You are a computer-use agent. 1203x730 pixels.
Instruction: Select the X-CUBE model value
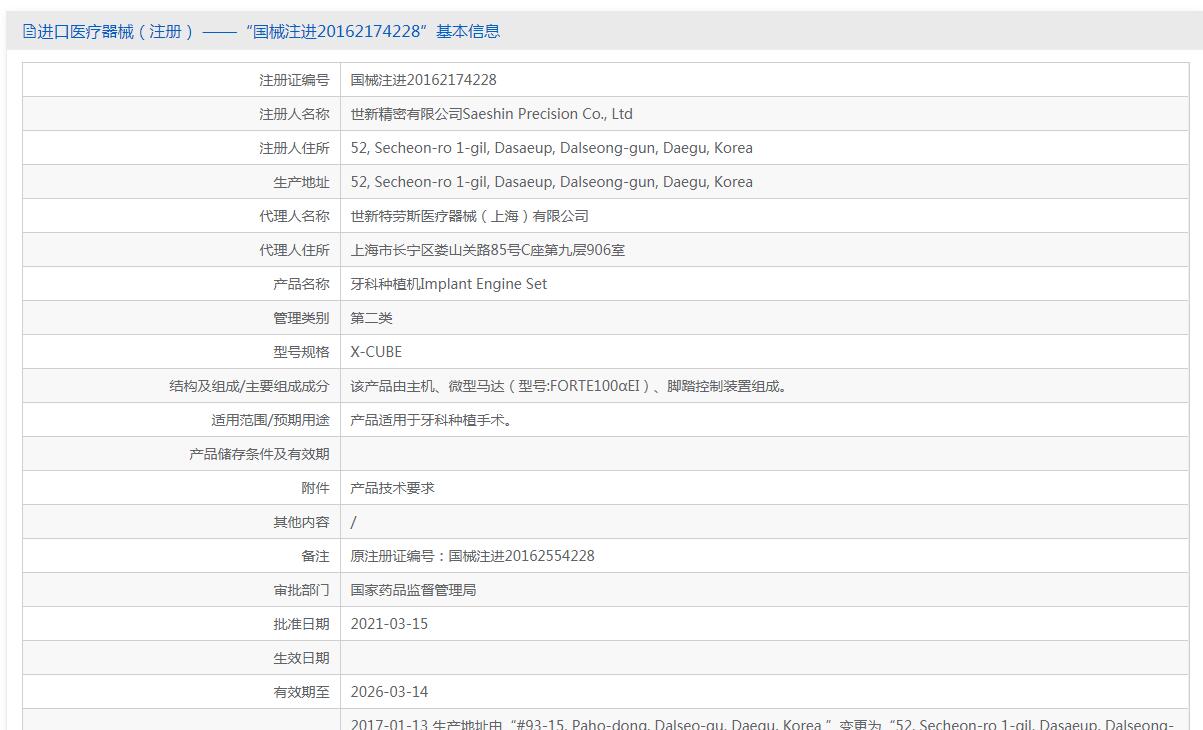376,352
